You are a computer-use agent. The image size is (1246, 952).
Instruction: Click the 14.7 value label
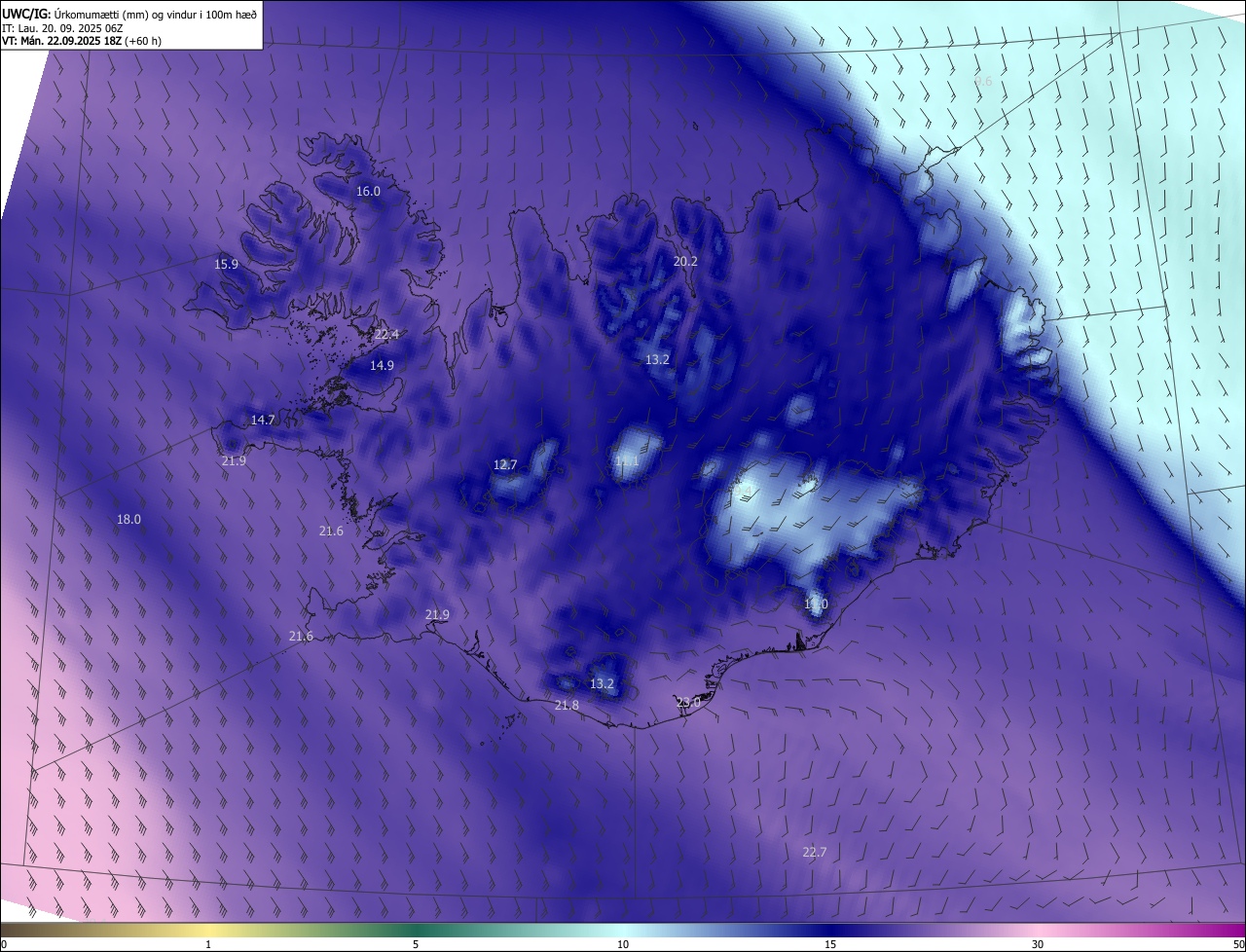point(263,421)
